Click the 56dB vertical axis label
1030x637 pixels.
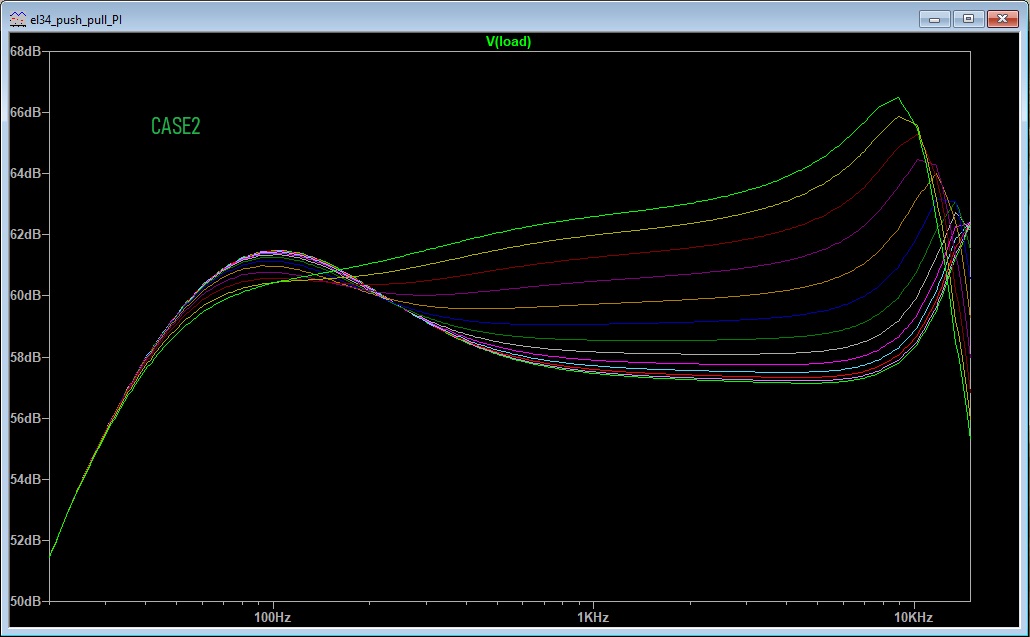click(26, 418)
